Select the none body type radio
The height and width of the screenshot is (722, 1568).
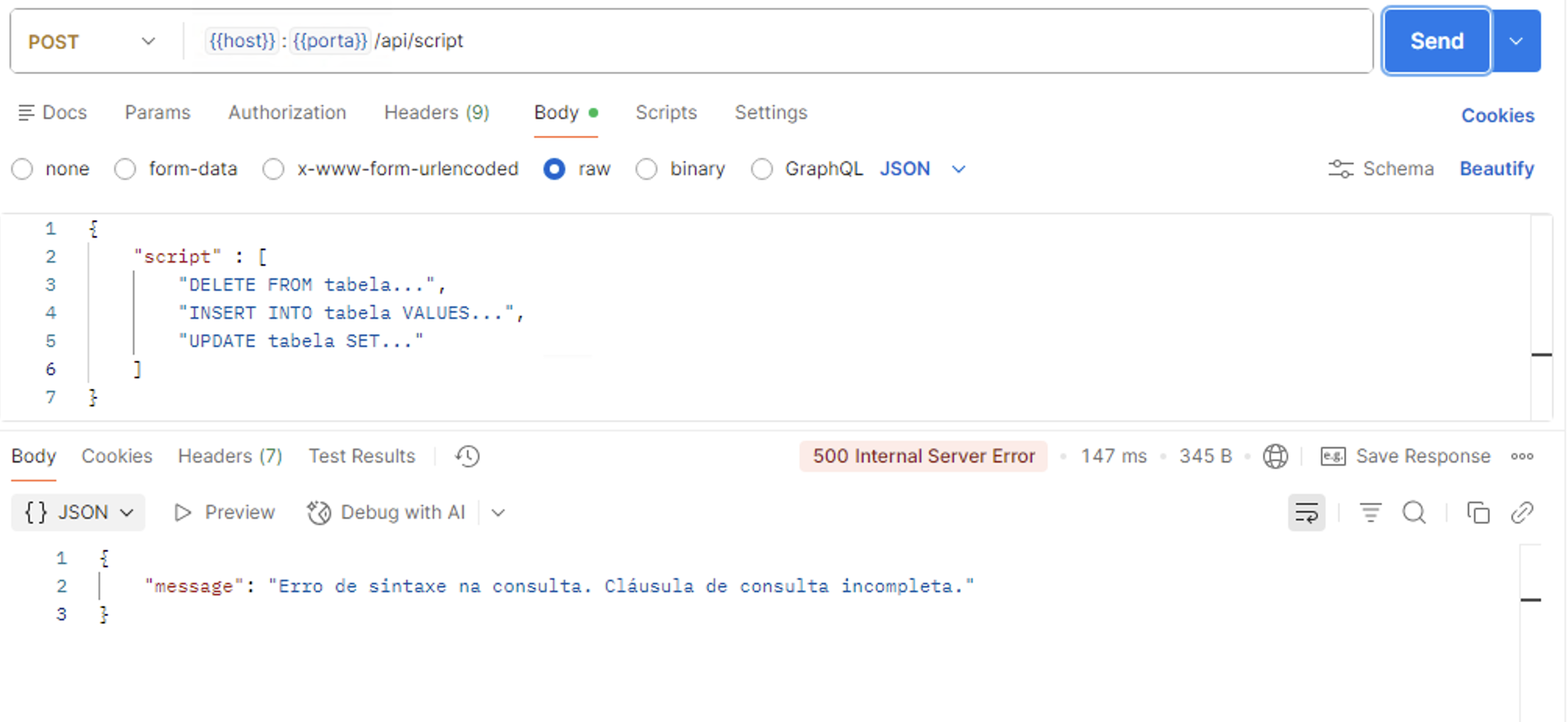click(x=23, y=170)
